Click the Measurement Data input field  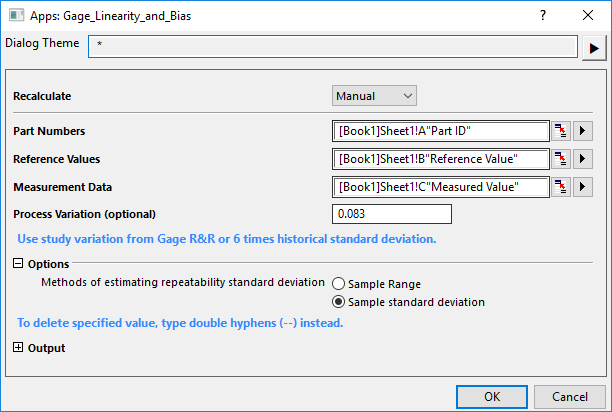[x=440, y=187]
